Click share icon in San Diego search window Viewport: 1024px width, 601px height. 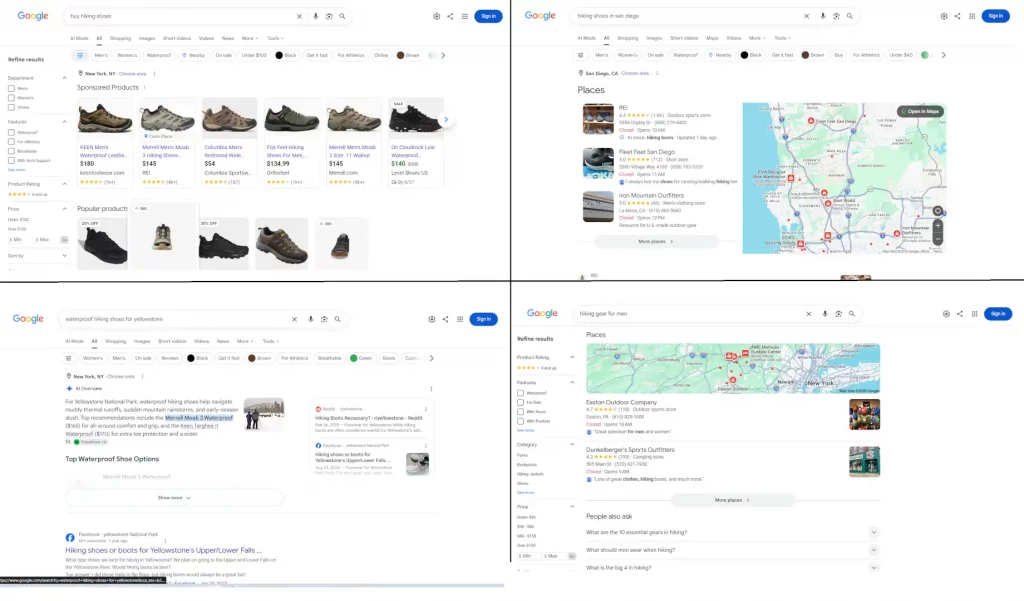tap(957, 16)
